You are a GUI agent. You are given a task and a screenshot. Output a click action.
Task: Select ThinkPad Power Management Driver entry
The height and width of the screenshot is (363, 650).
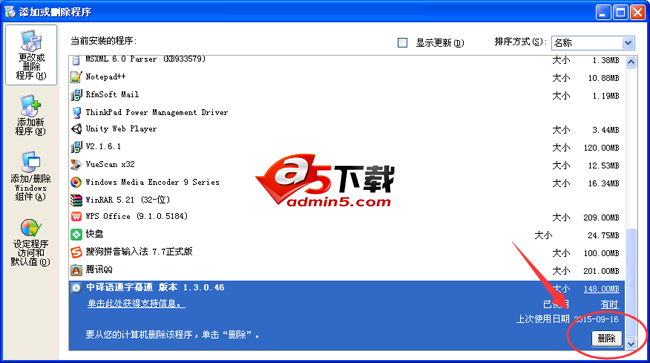coord(347,112)
